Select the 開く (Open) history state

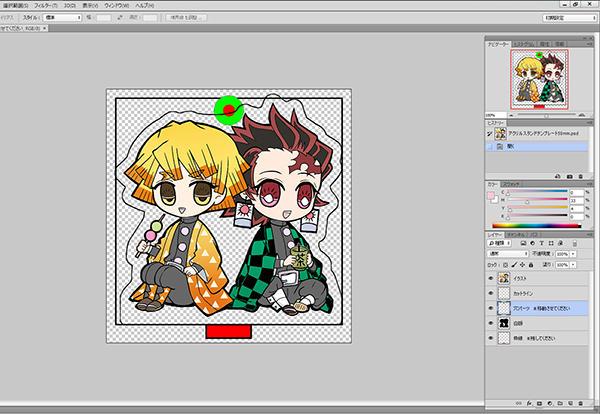[538, 147]
